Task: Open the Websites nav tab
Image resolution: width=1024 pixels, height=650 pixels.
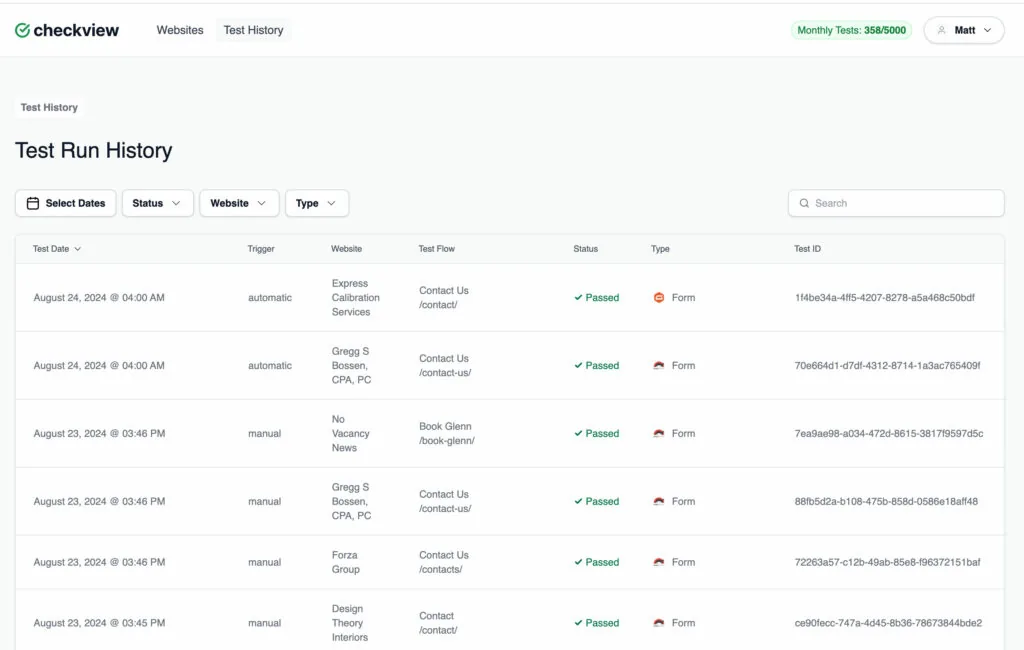Action: (180, 30)
